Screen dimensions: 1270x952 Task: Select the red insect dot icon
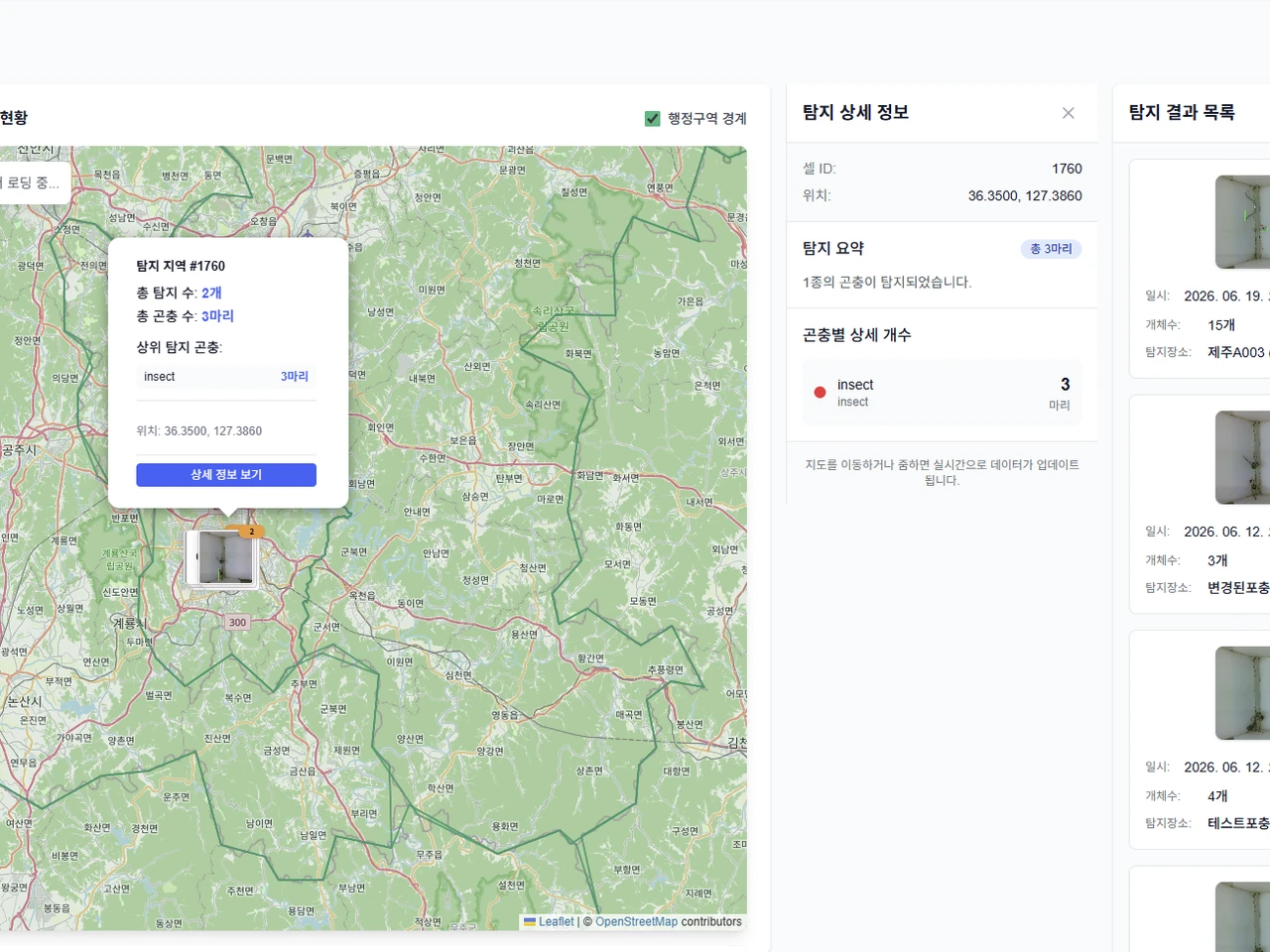[x=820, y=393]
